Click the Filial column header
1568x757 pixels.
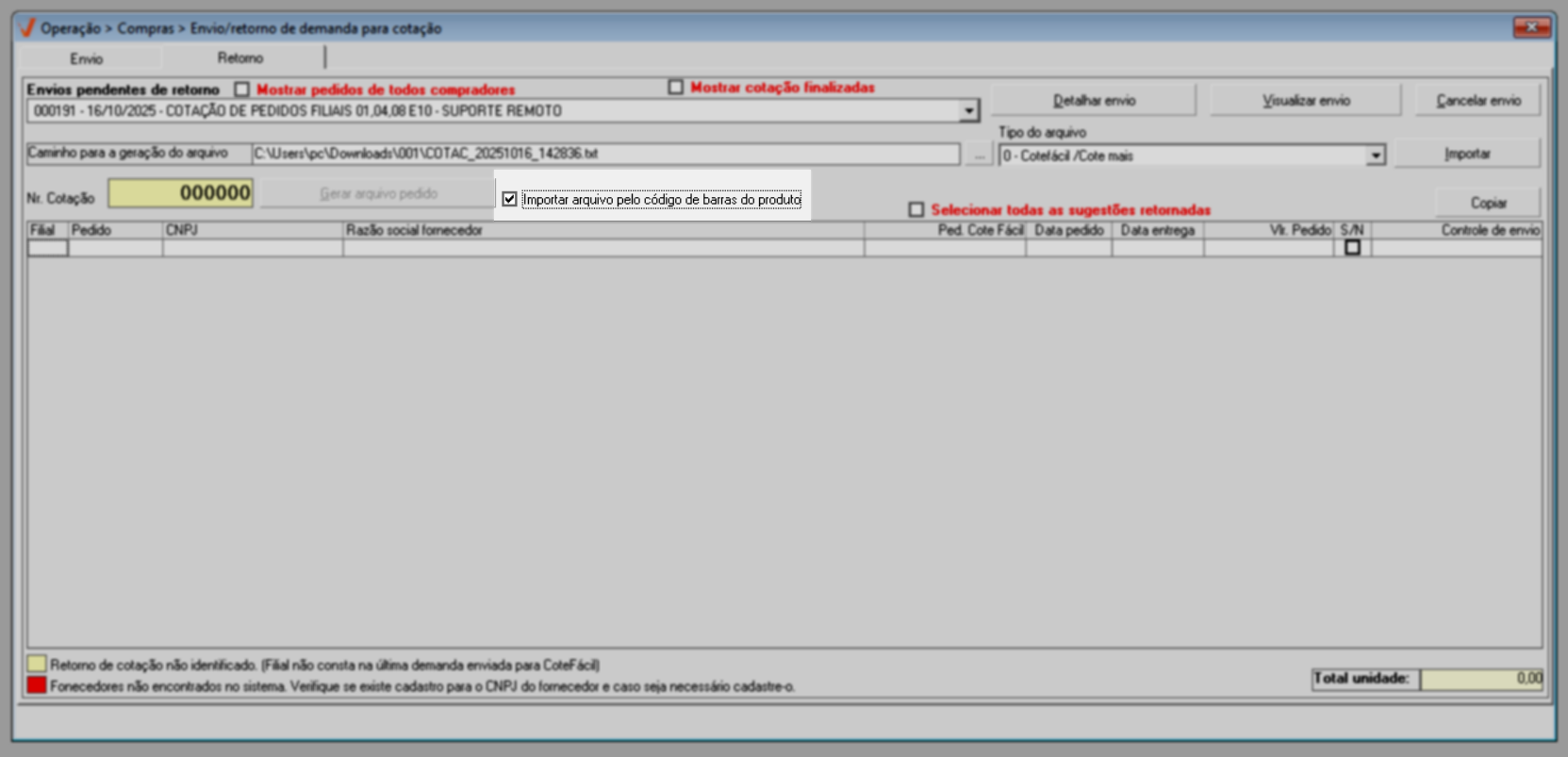(x=48, y=230)
